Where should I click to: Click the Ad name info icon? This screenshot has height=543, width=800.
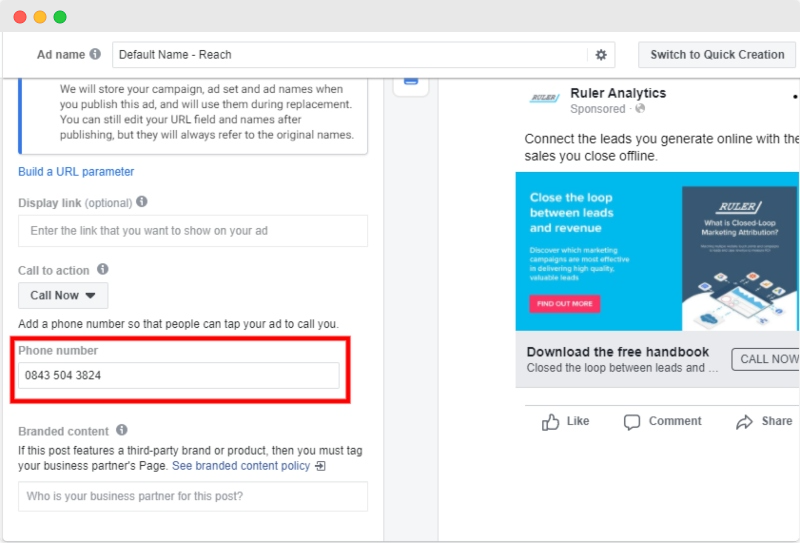pos(95,54)
